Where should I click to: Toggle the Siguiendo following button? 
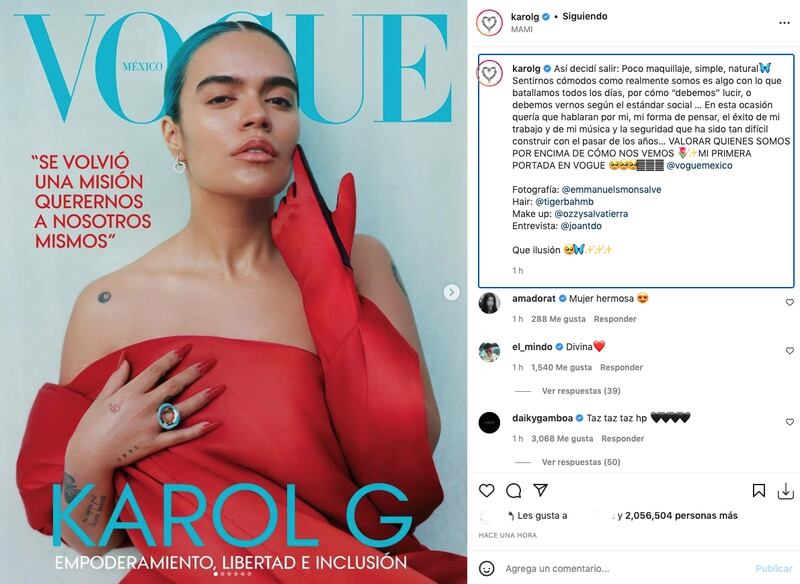tap(585, 16)
